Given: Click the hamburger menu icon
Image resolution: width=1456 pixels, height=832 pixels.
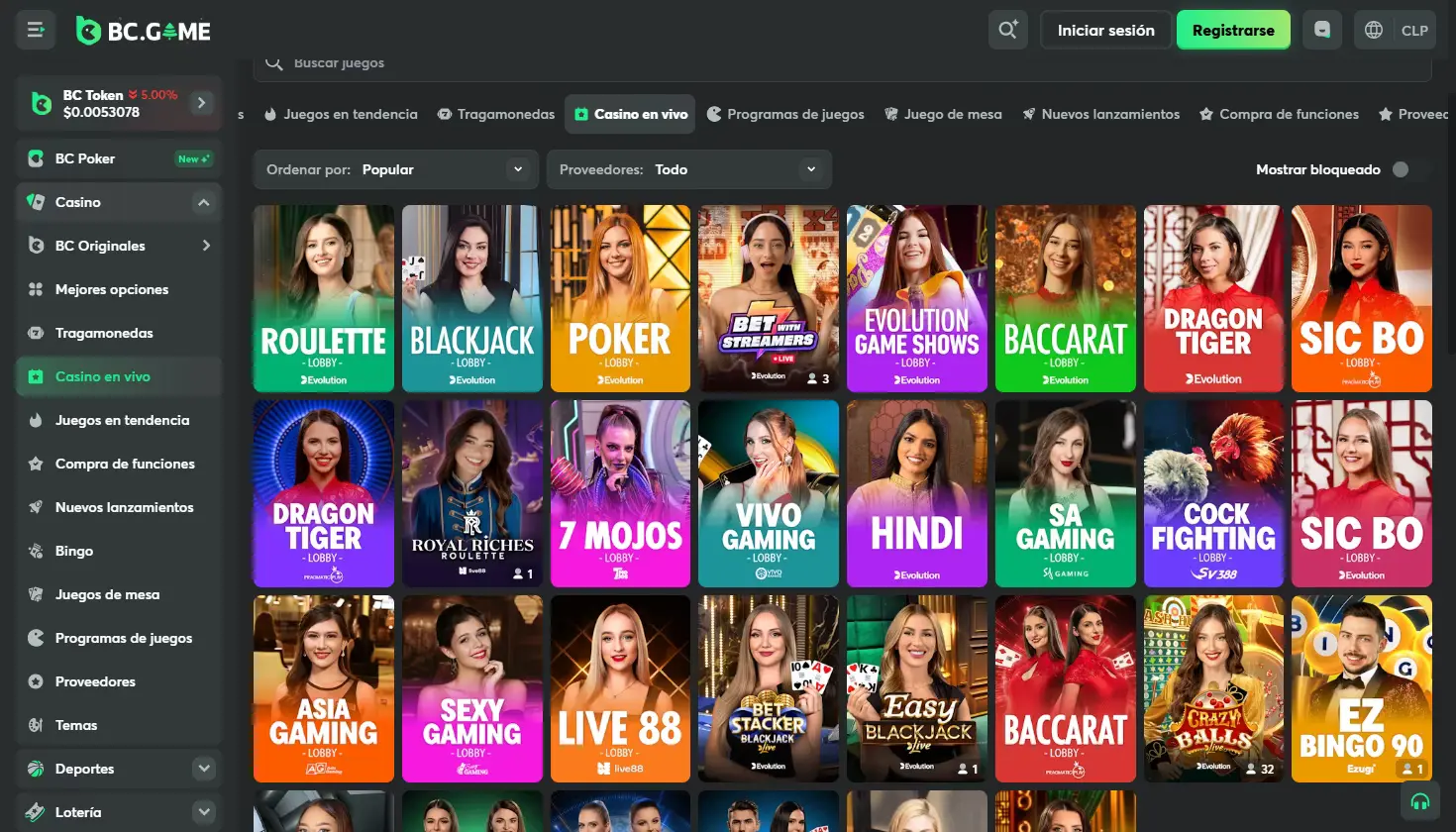Looking at the screenshot, I should point(36,30).
